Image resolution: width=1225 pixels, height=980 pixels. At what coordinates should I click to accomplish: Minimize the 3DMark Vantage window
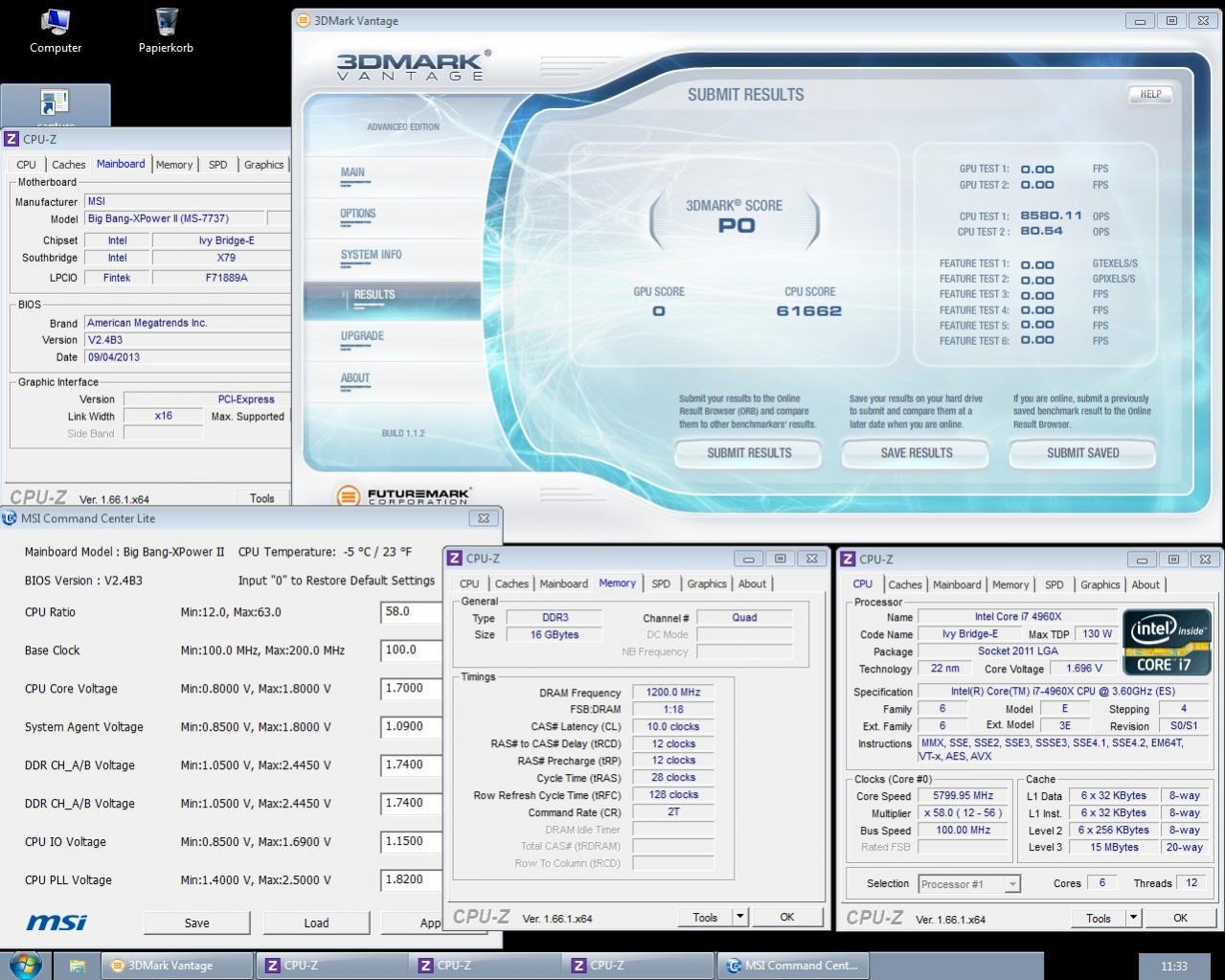coord(1140,21)
